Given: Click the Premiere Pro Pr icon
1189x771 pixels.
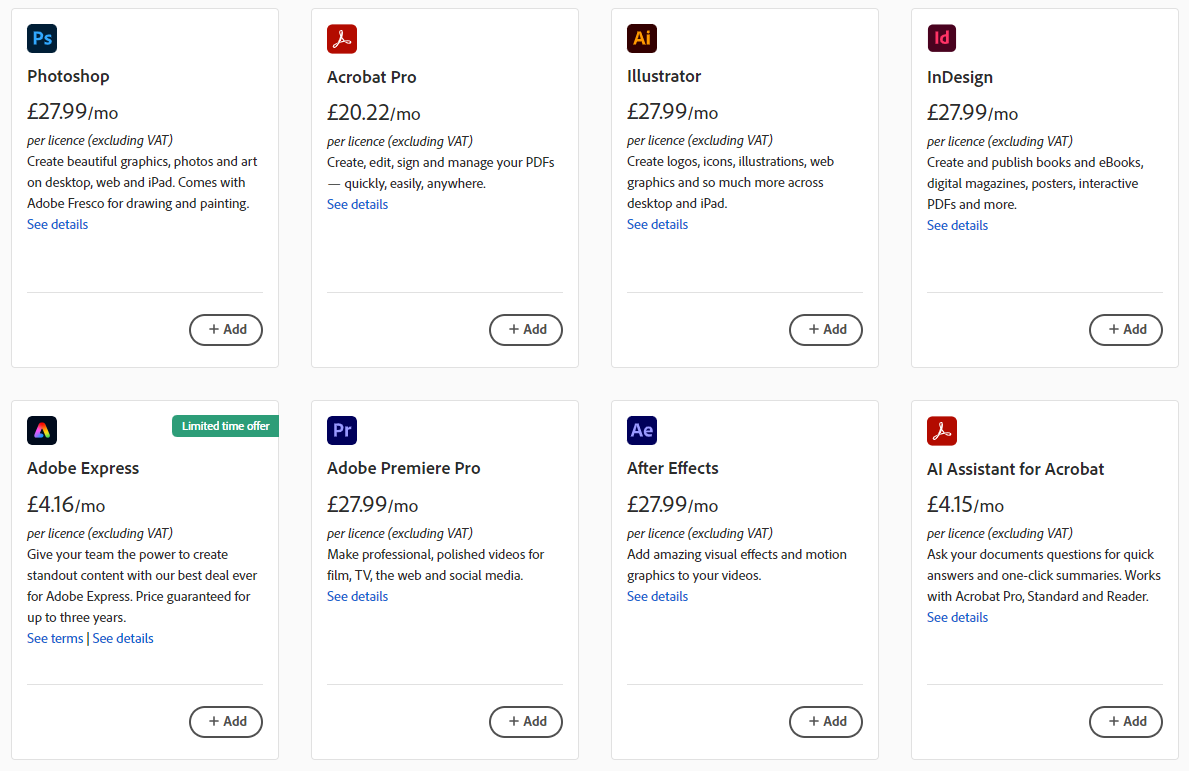Looking at the screenshot, I should click(x=342, y=431).
